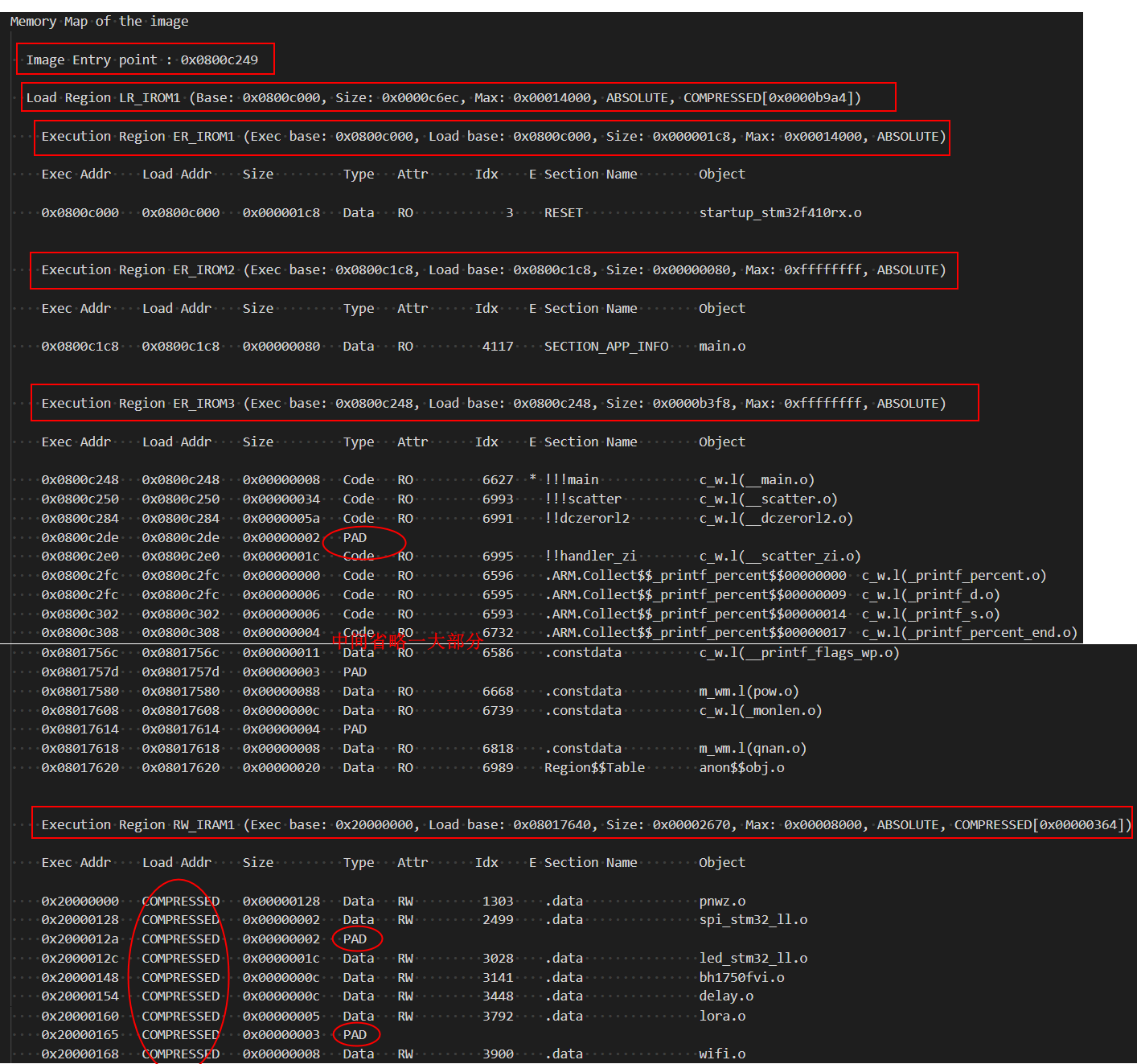Click COMPRESSED in the 0x20000000 row
The width and height of the screenshot is (1137, 1064).
point(181,902)
